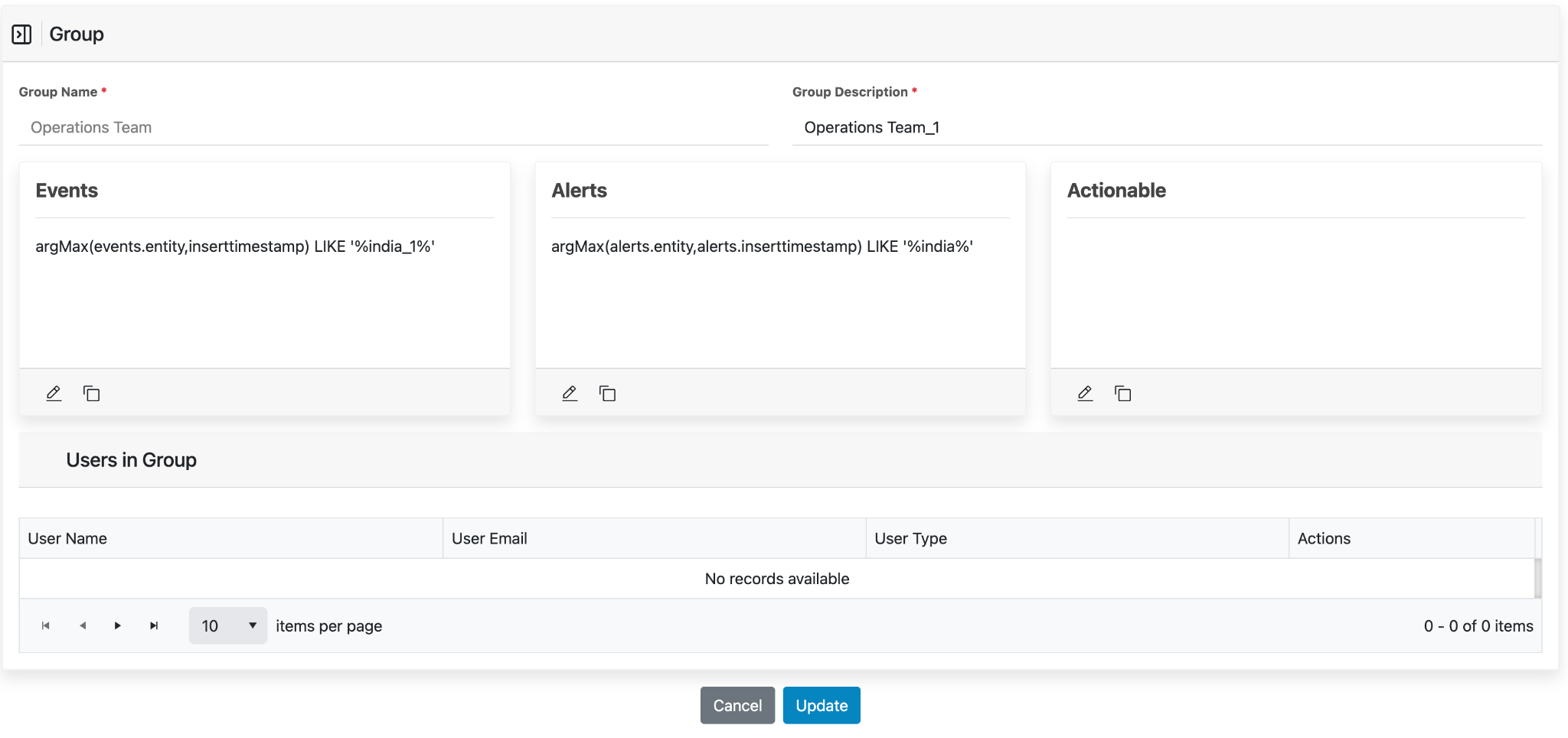Focus the Group Name input field
1568x738 pixels.
point(394,128)
